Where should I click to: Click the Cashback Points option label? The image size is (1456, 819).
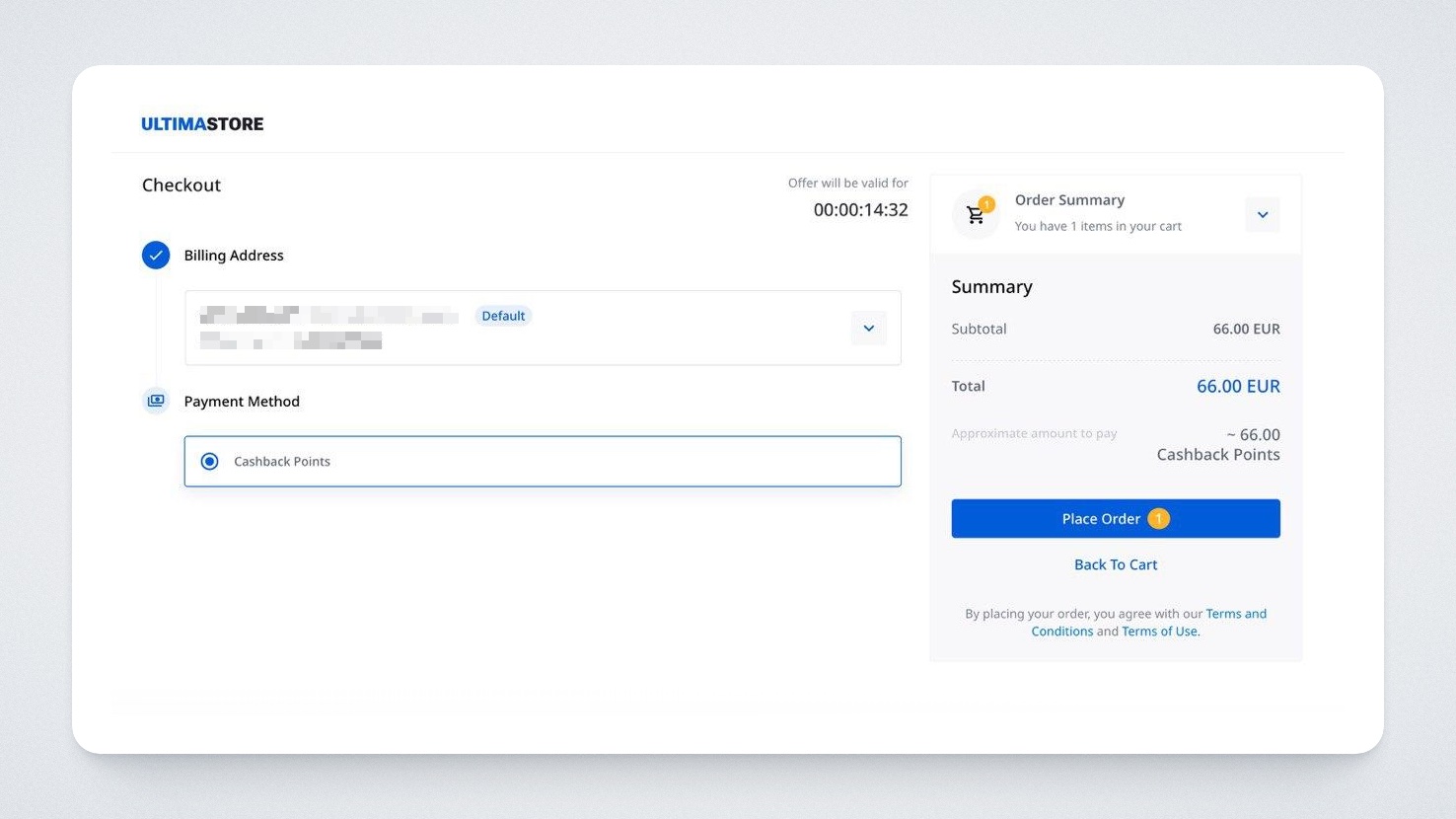(x=282, y=462)
